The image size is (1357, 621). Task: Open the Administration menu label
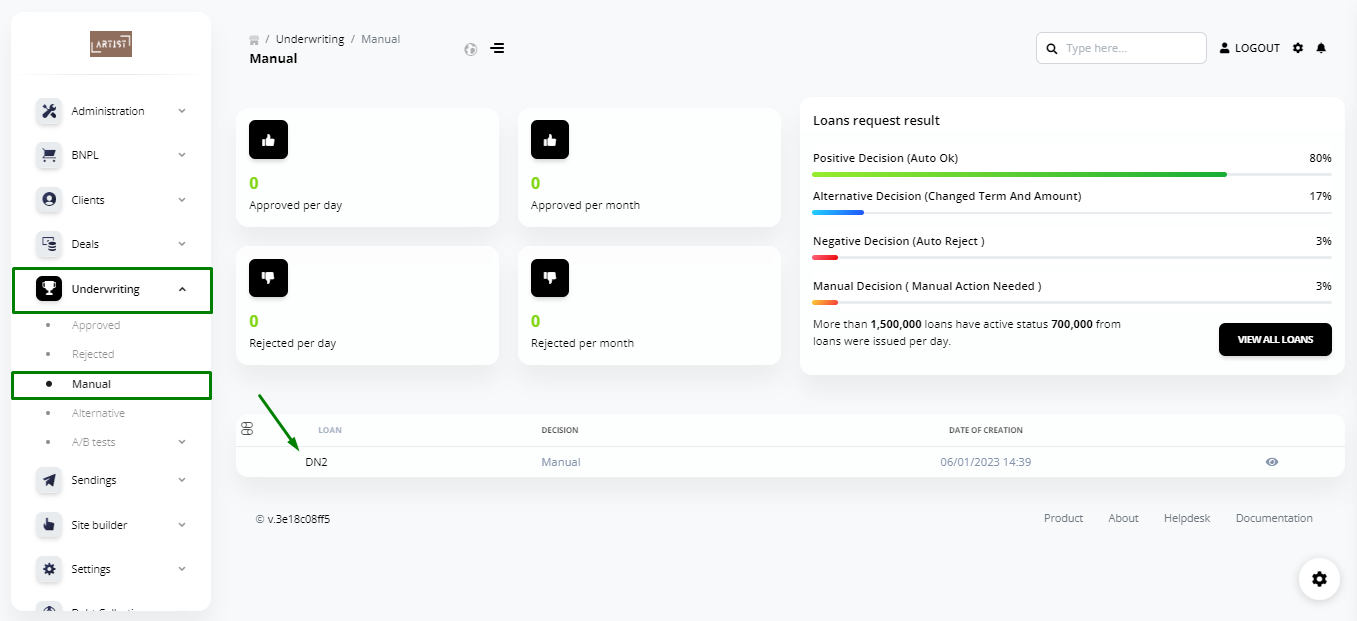(108, 111)
